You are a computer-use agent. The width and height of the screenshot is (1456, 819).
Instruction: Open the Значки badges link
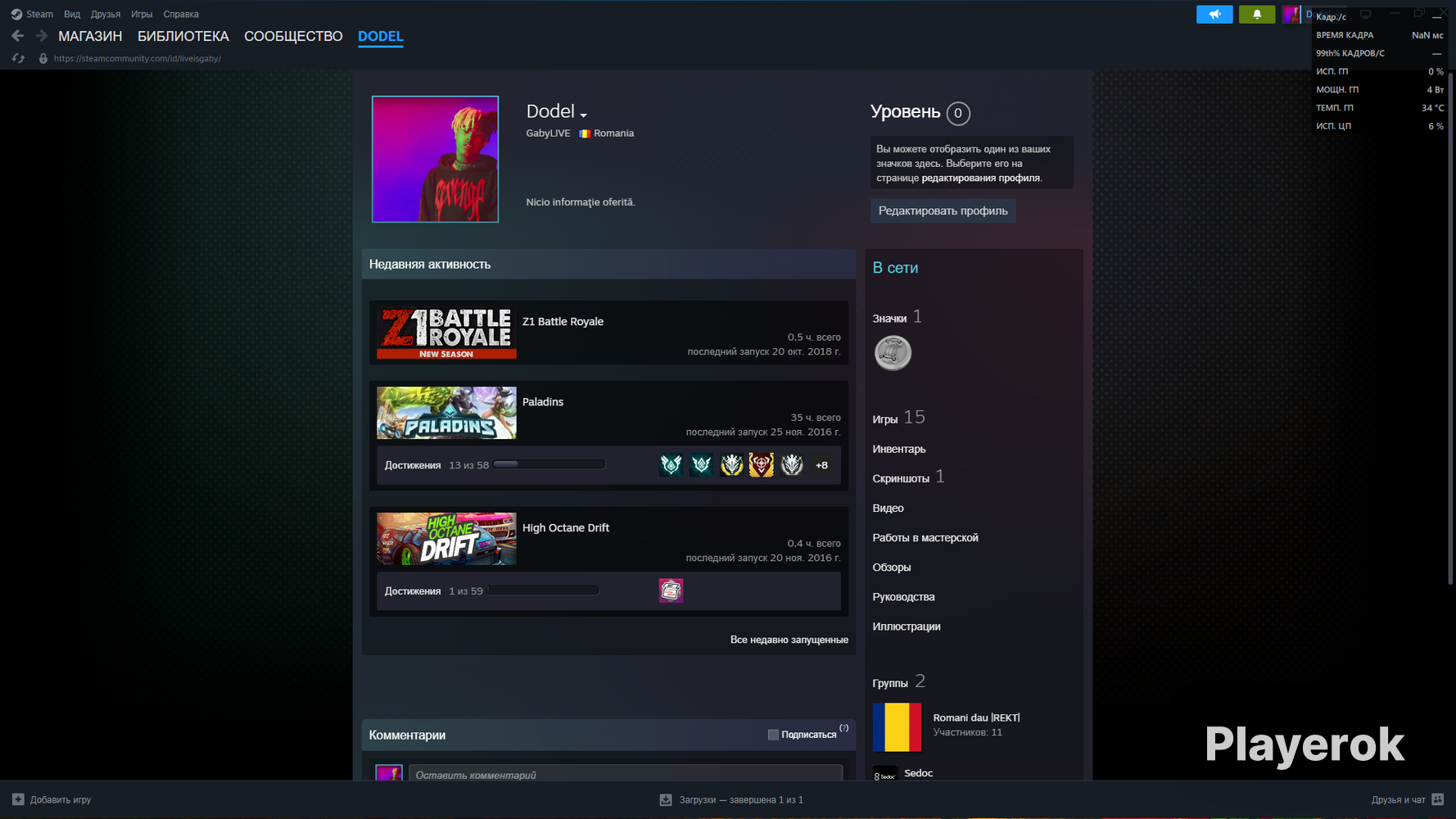(889, 319)
